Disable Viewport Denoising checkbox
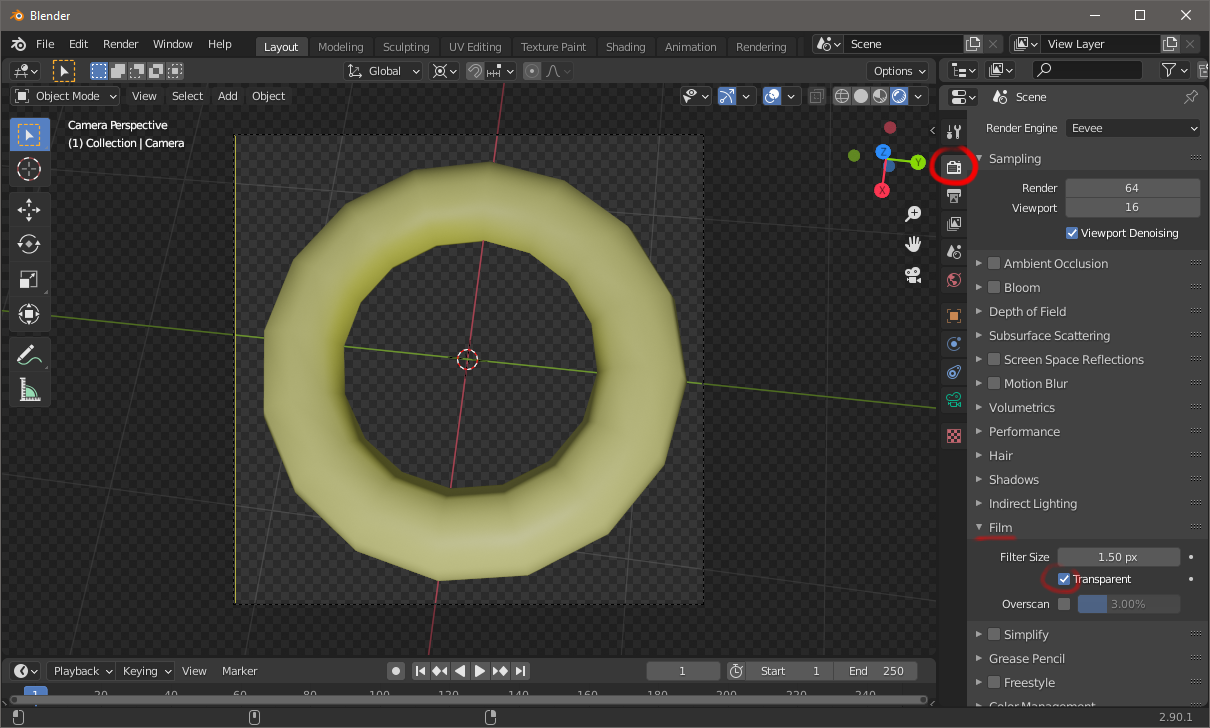The width and height of the screenshot is (1210, 728). tap(1072, 233)
